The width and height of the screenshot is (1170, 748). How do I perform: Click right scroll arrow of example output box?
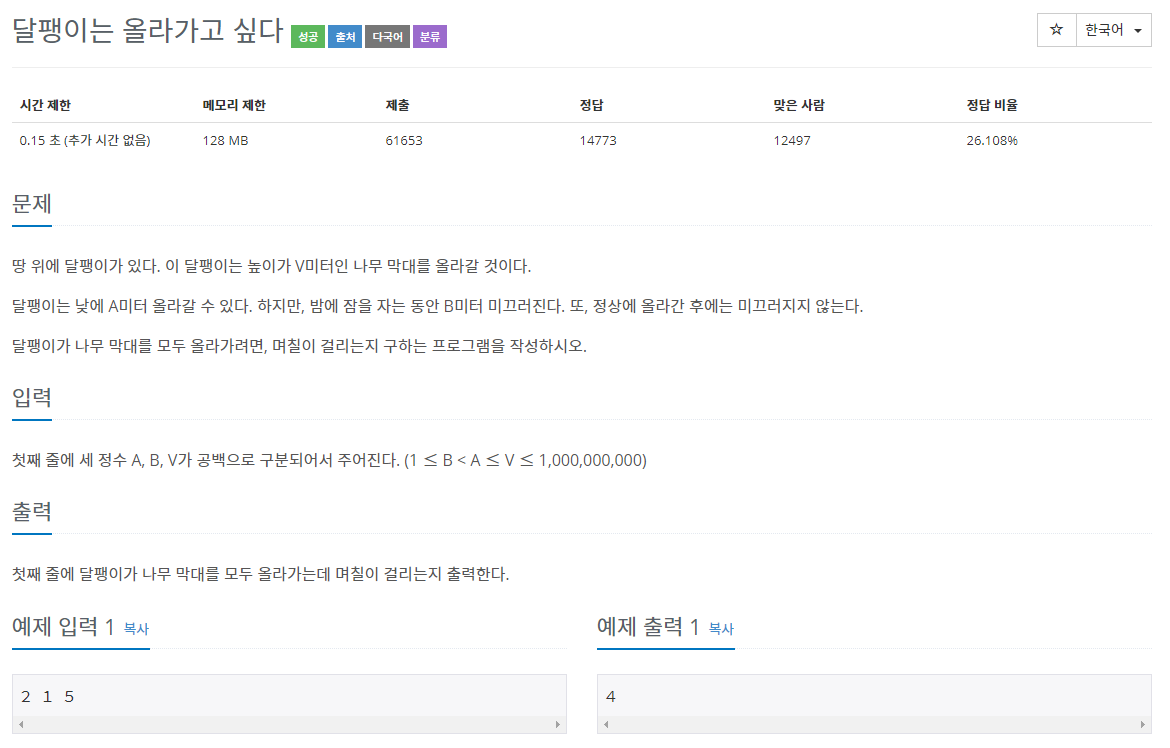(x=1142, y=724)
